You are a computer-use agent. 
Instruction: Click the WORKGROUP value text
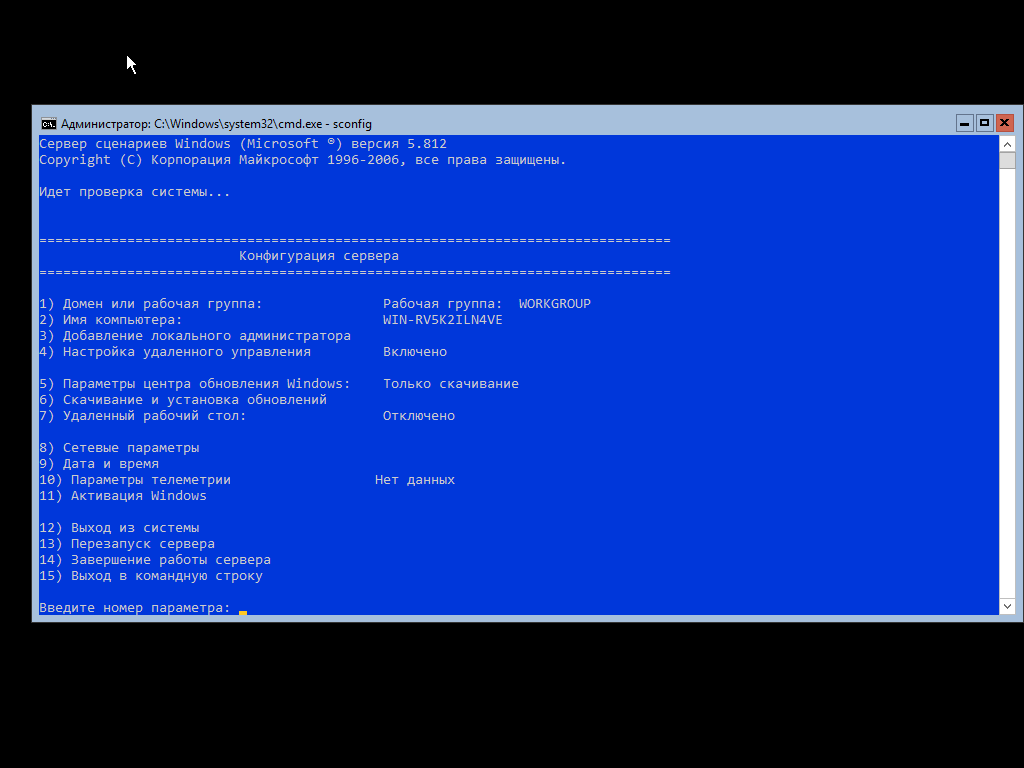click(554, 304)
